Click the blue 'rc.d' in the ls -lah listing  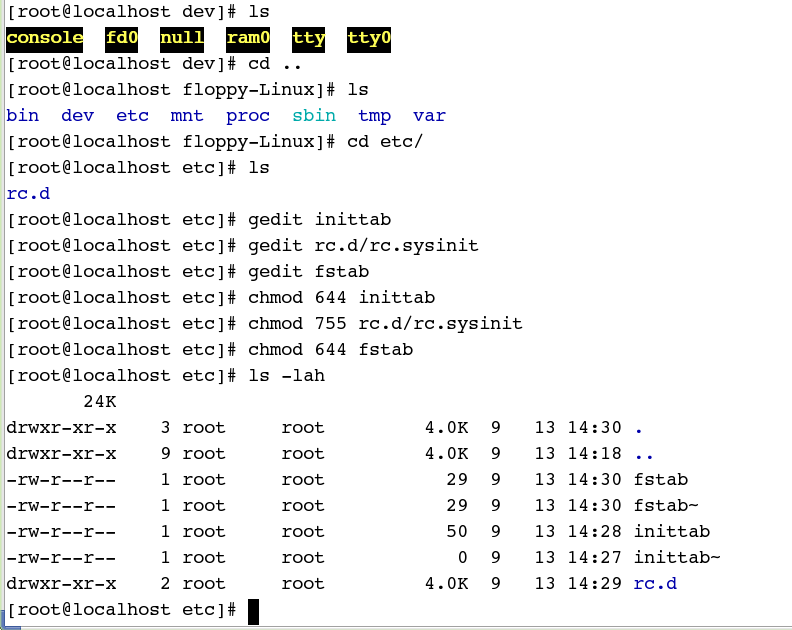coord(655,584)
